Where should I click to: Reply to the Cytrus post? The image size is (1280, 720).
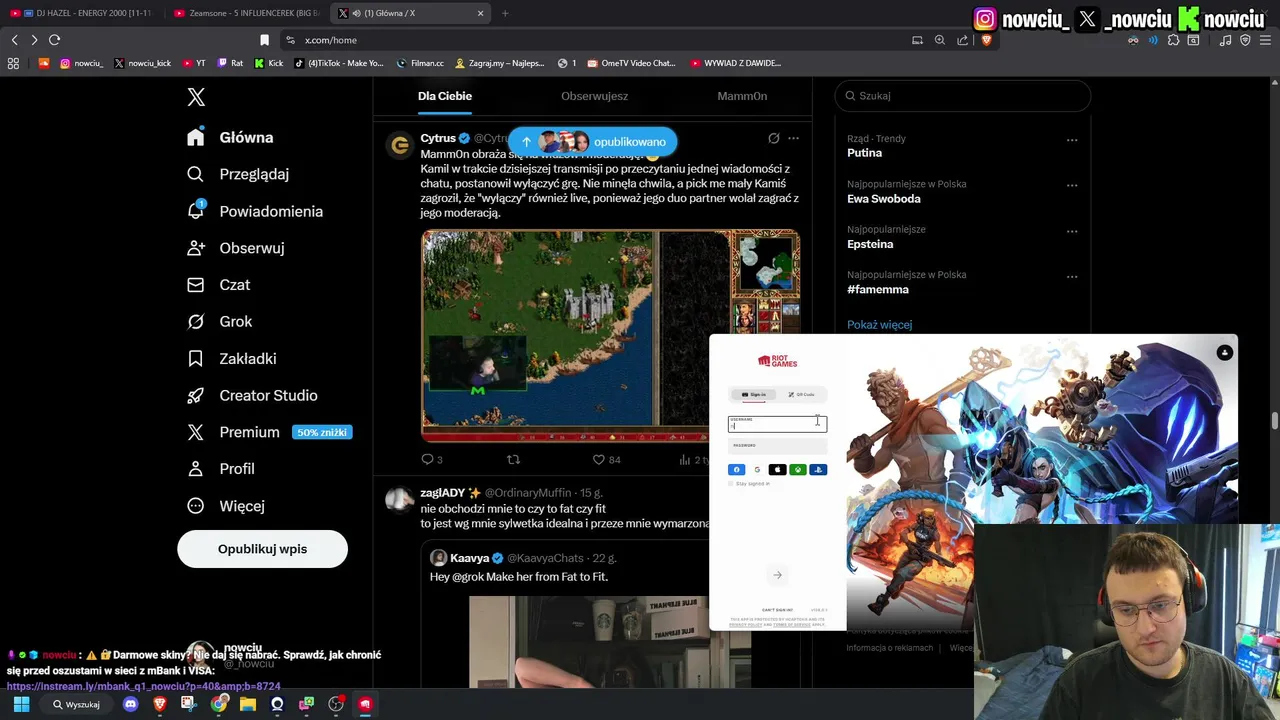point(432,460)
